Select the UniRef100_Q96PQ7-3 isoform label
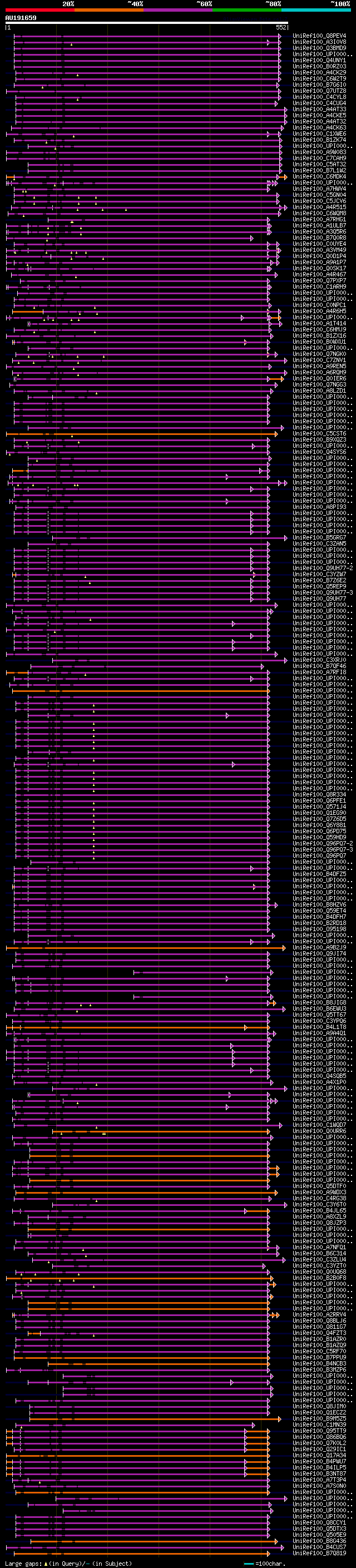The image size is (356, 1568). 323,850
